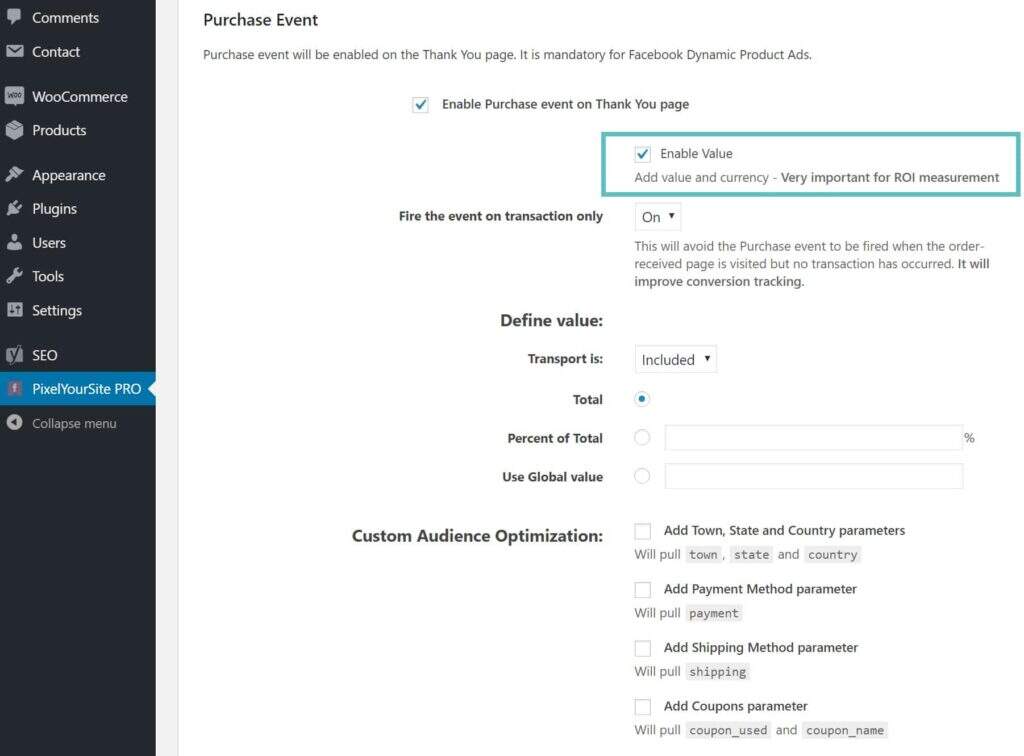Open the Settings menu item
1024x756 pixels.
[x=57, y=310]
